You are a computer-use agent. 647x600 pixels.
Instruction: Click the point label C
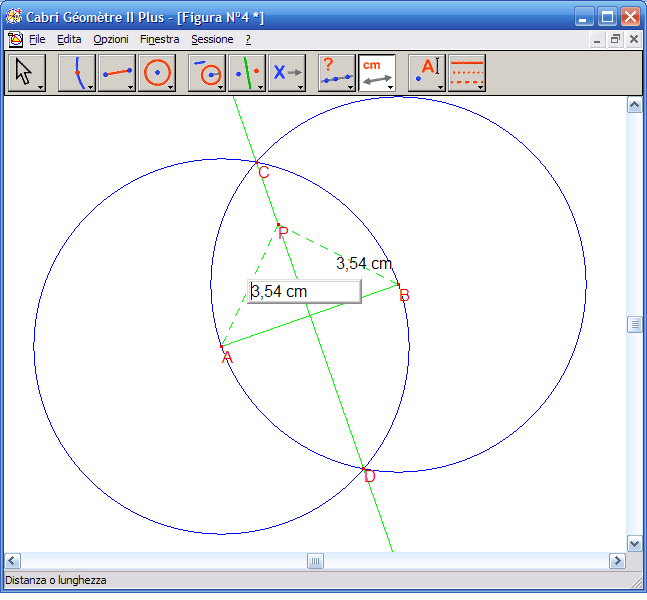pyautogui.click(x=264, y=172)
